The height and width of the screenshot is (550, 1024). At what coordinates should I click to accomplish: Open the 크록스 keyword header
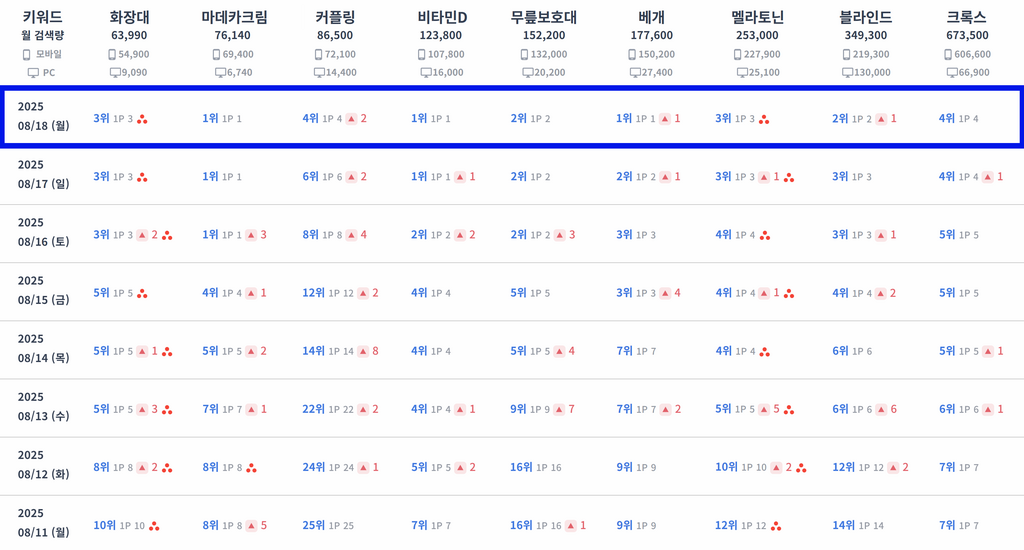[967, 17]
